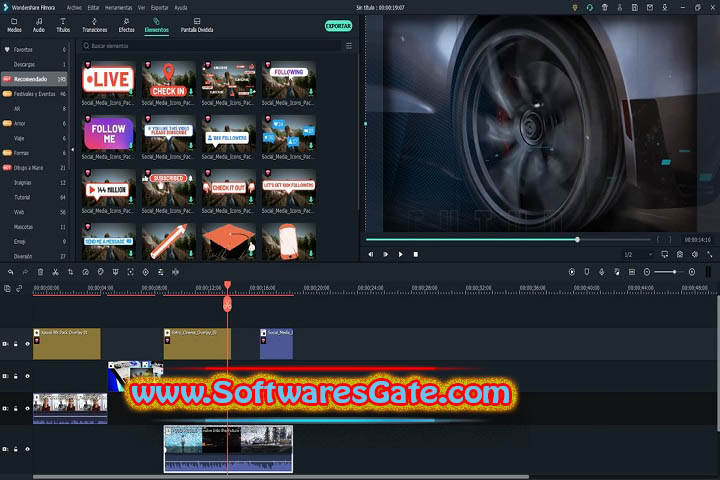This screenshot has height=480, width=720.
Task: Click the speaker volume icon under the preview
Action: click(695, 254)
